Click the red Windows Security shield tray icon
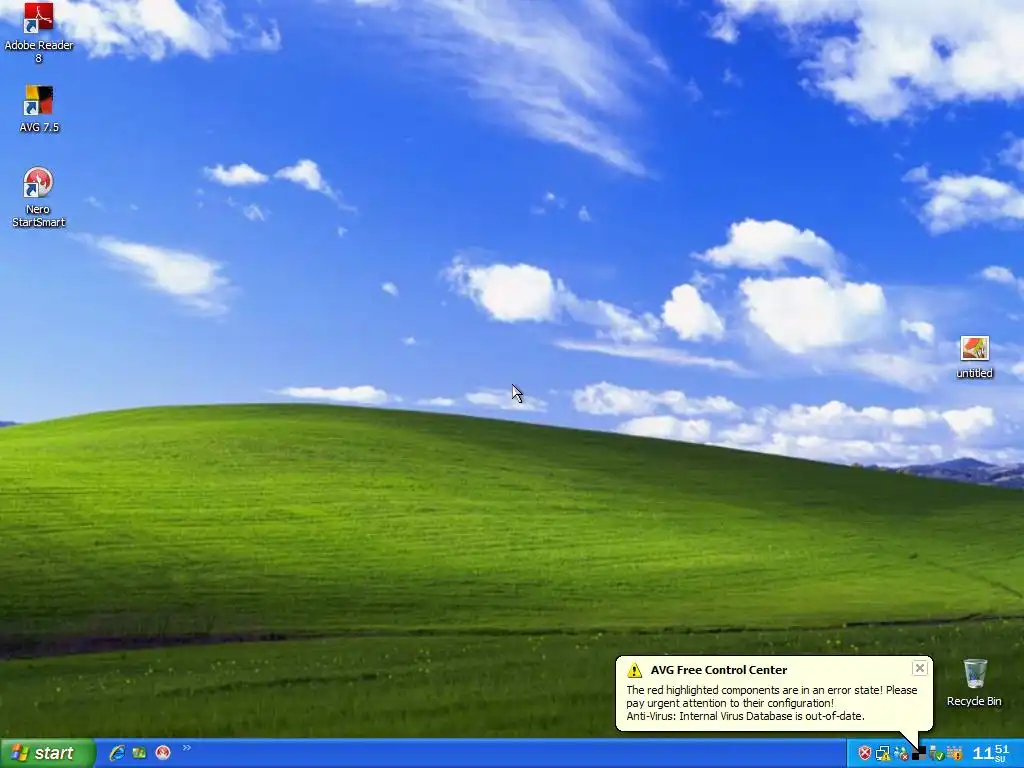This screenshot has width=1024, height=768. (x=865, y=753)
